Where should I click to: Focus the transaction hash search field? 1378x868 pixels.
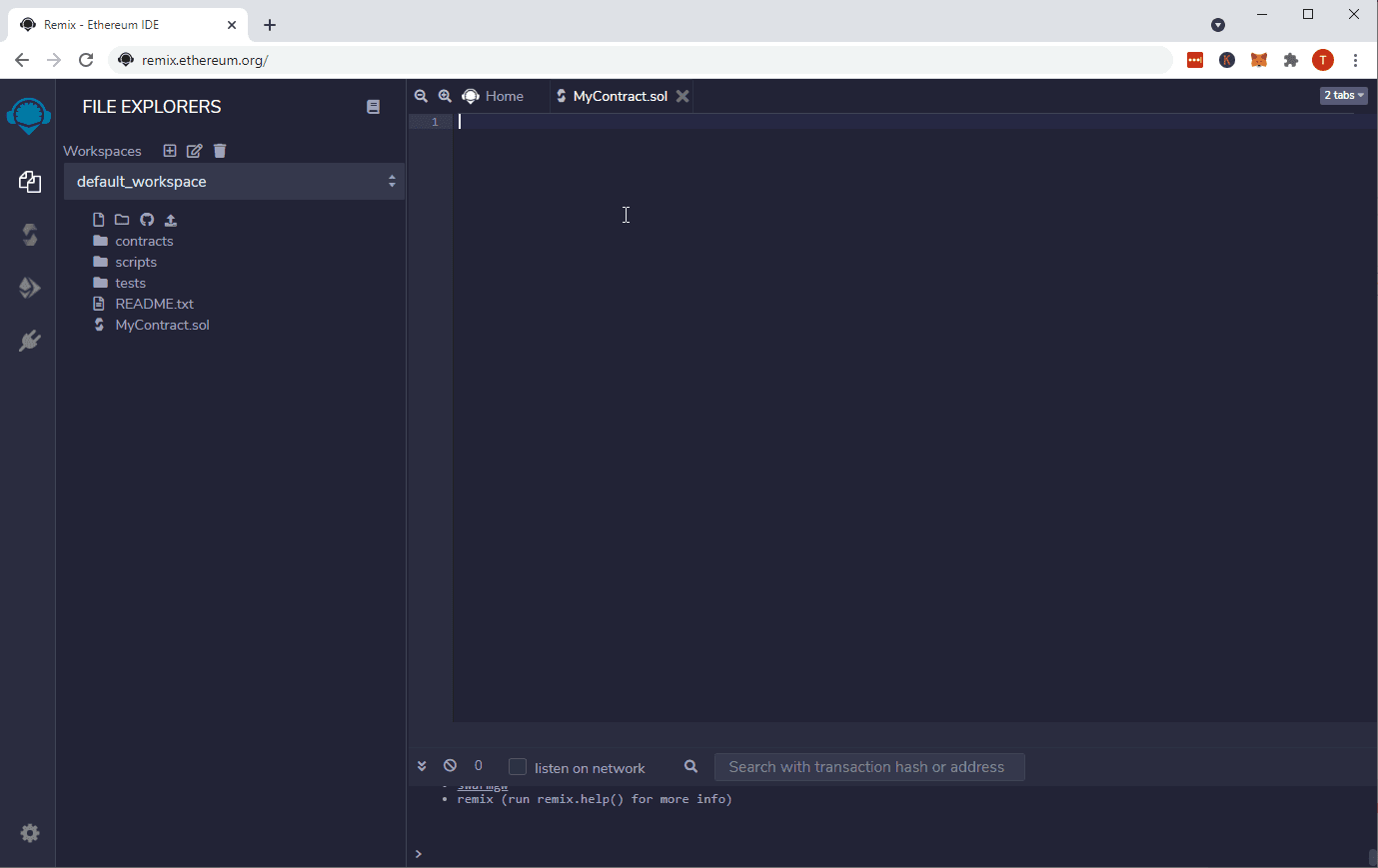pyautogui.click(x=869, y=767)
